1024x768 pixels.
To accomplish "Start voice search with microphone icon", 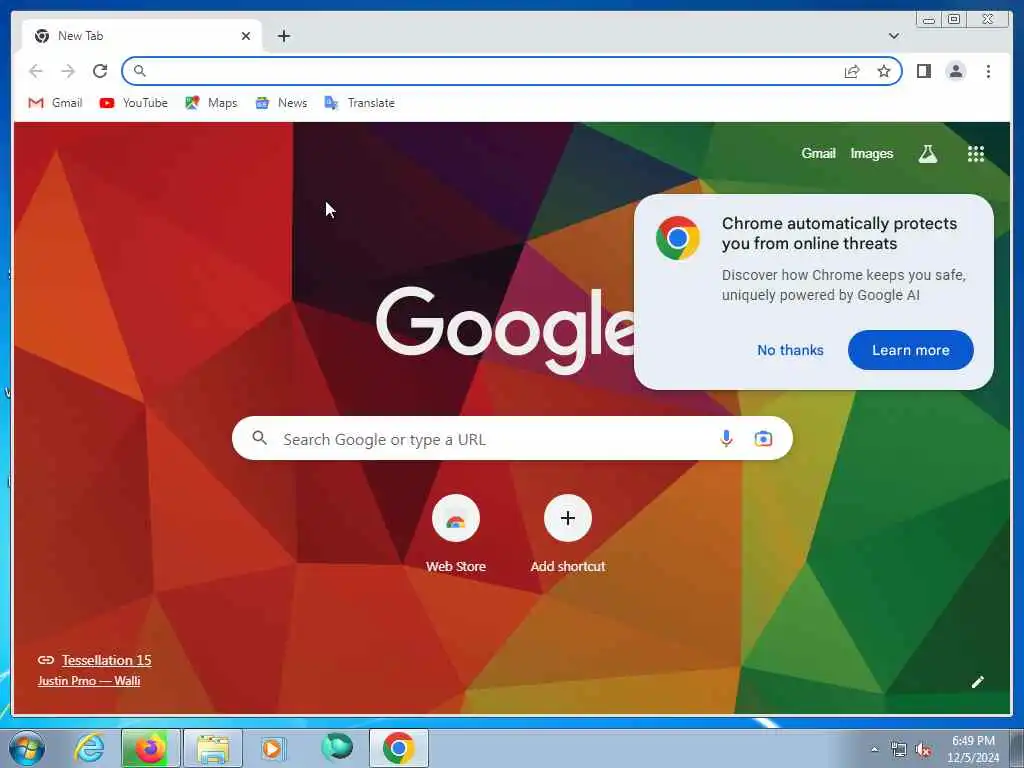I will [726, 438].
